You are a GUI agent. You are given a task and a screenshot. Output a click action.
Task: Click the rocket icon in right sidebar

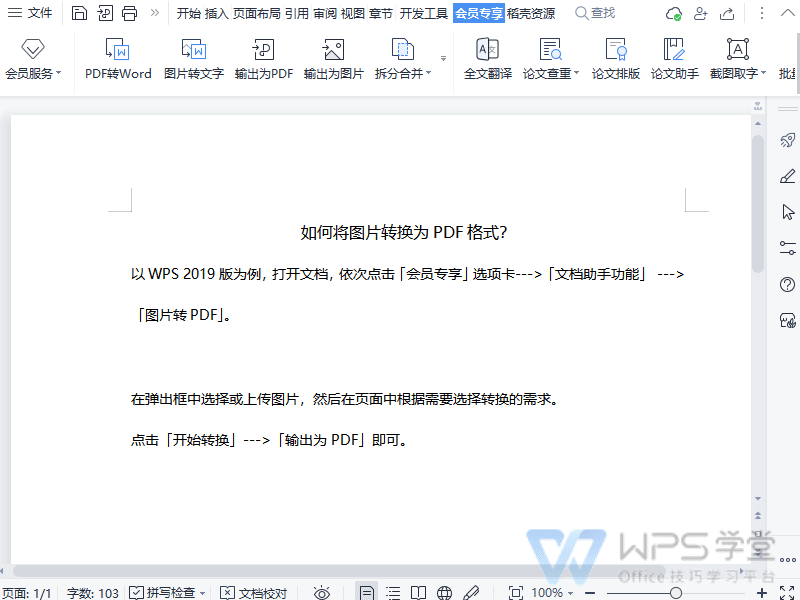tap(787, 140)
